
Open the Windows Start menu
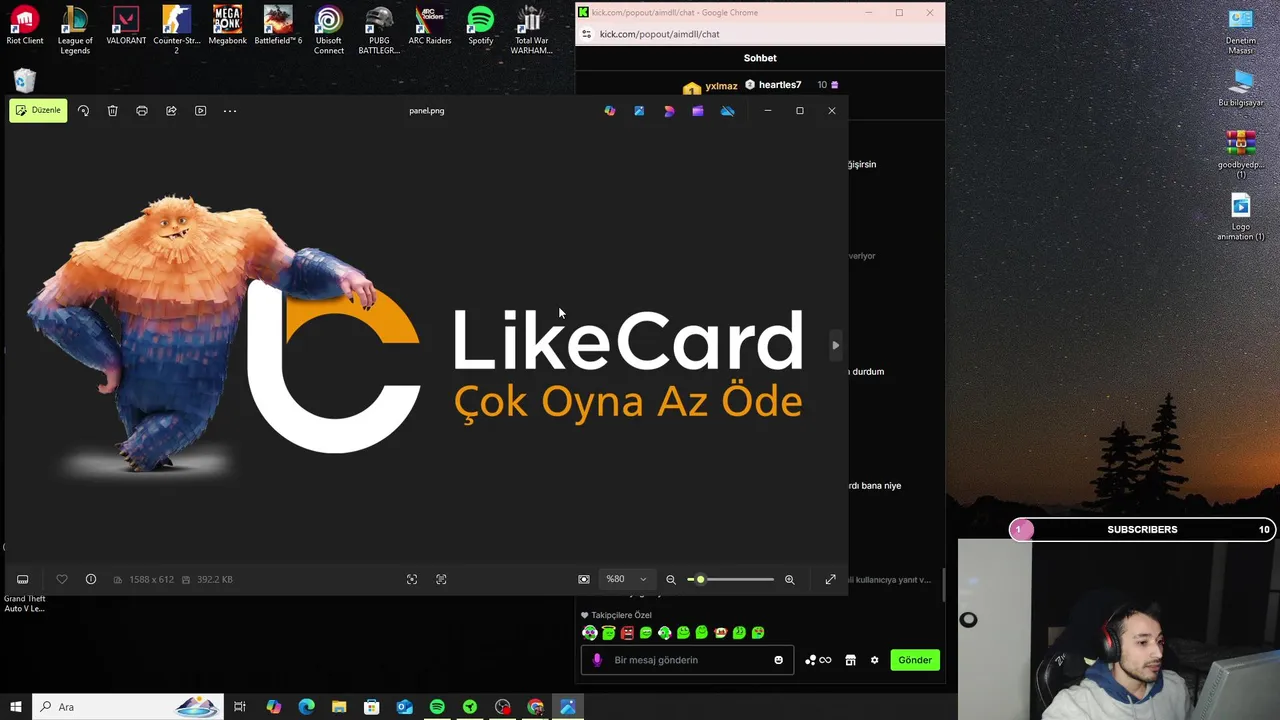[15, 707]
